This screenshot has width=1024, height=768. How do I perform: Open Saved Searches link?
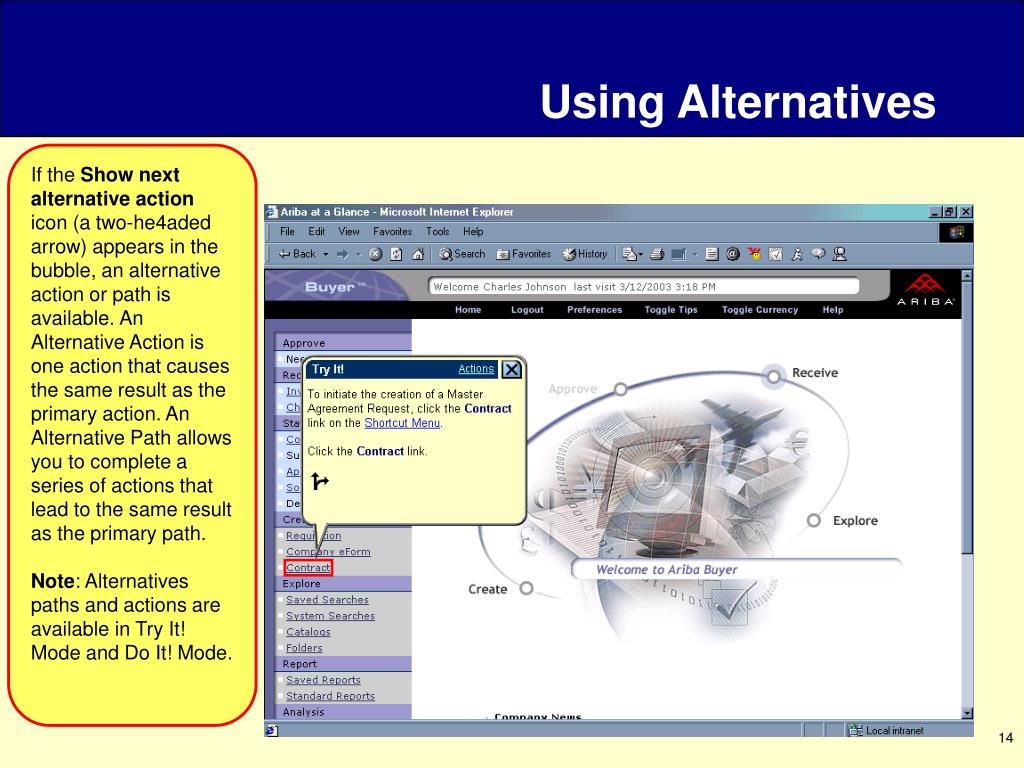pos(327,600)
